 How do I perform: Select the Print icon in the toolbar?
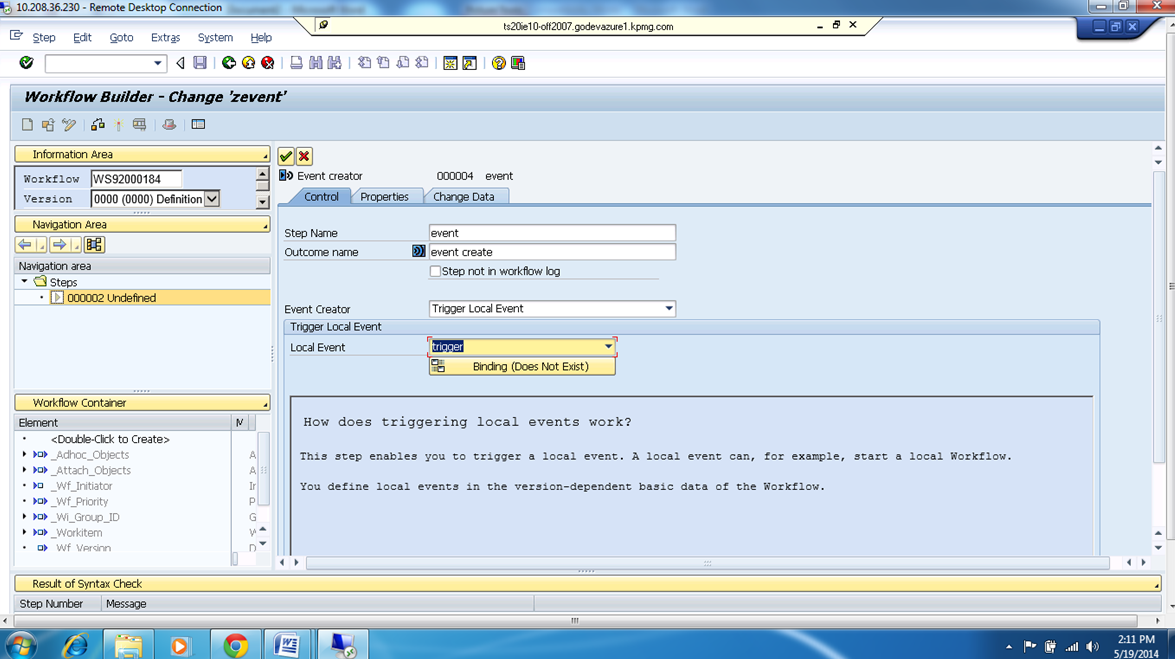pyautogui.click(x=297, y=62)
